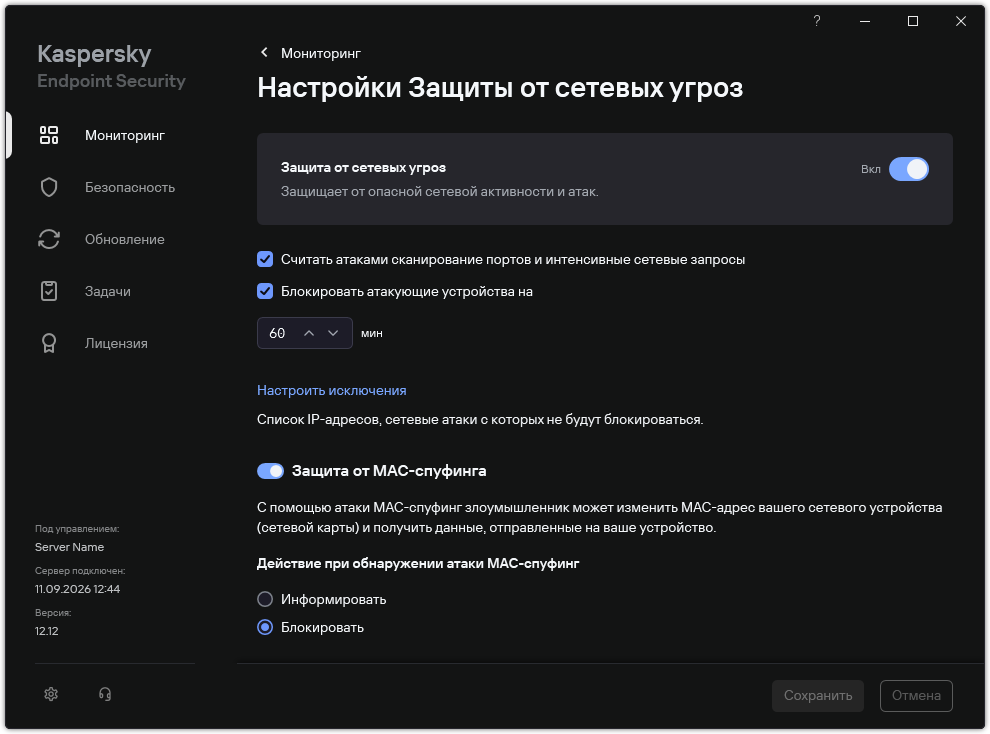The image size is (990, 734).
Task: Open Лицензия section in sidebar
Action: click(116, 343)
